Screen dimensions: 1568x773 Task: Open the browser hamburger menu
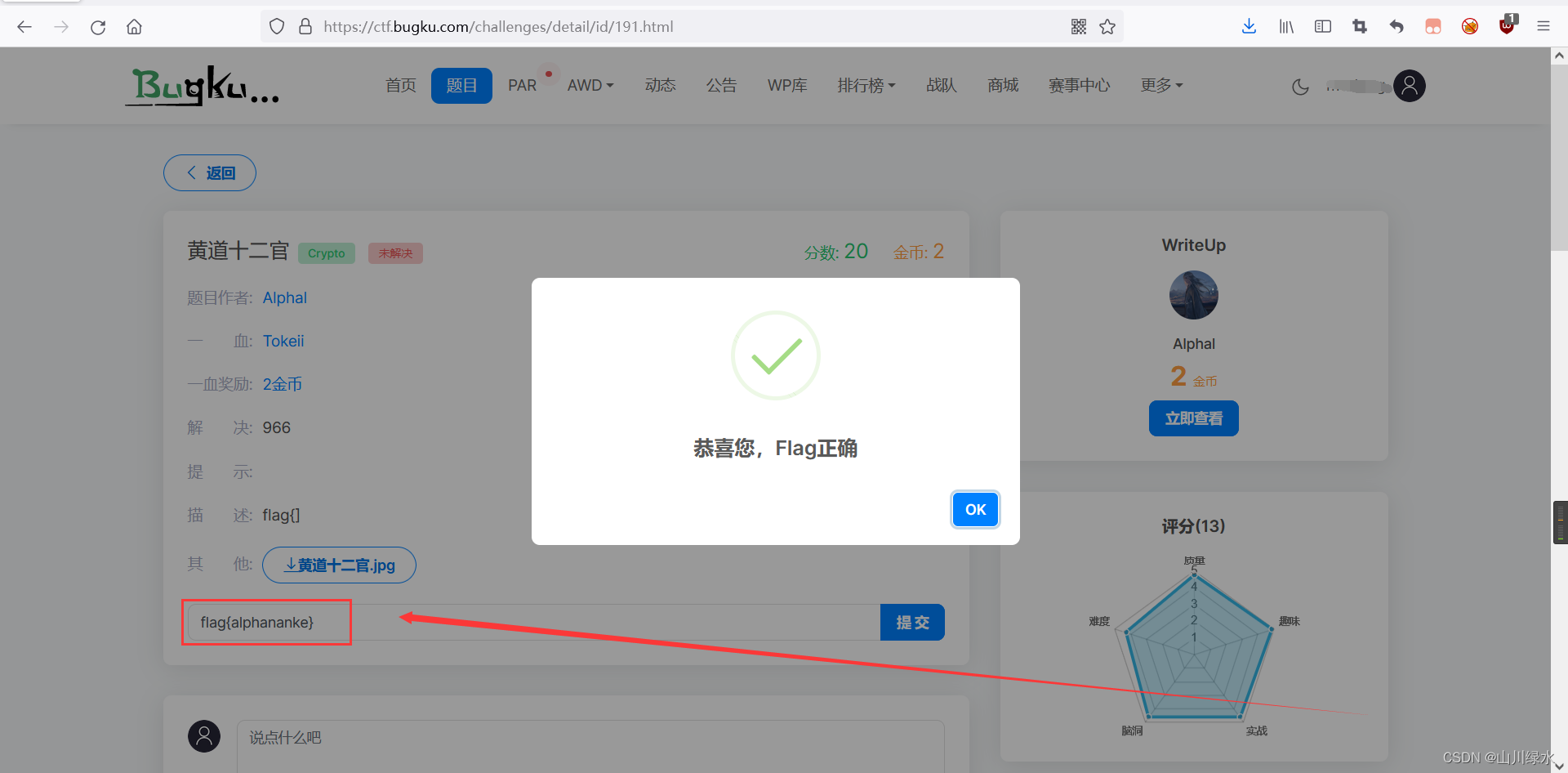tap(1543, 27)
